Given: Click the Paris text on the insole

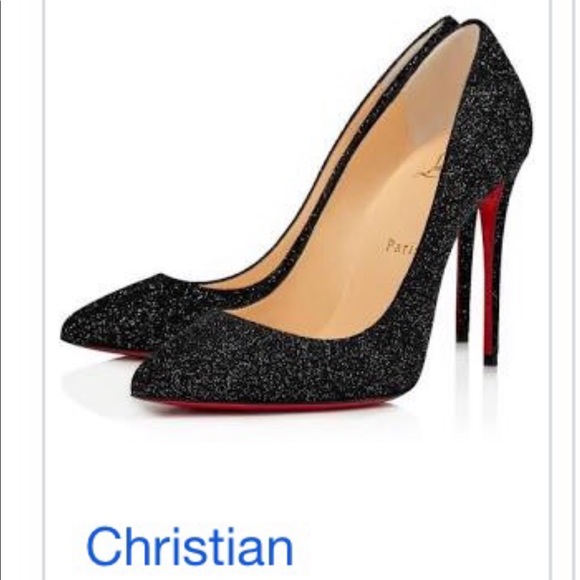Looking at the screenshot, I should 401,246.
